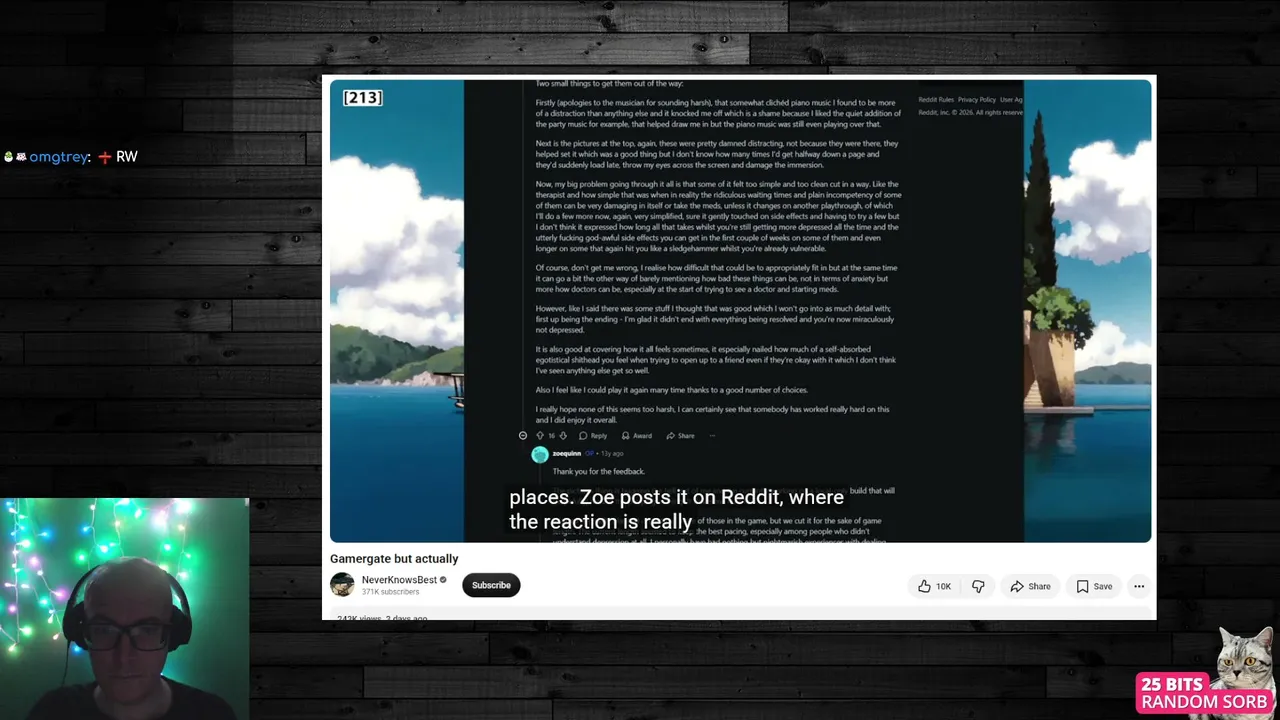Image resolution: width=1280 pixels, height=720 pixels.
Task: Open the NeverKnowsBest channel avatar
Action: point(342,585)
